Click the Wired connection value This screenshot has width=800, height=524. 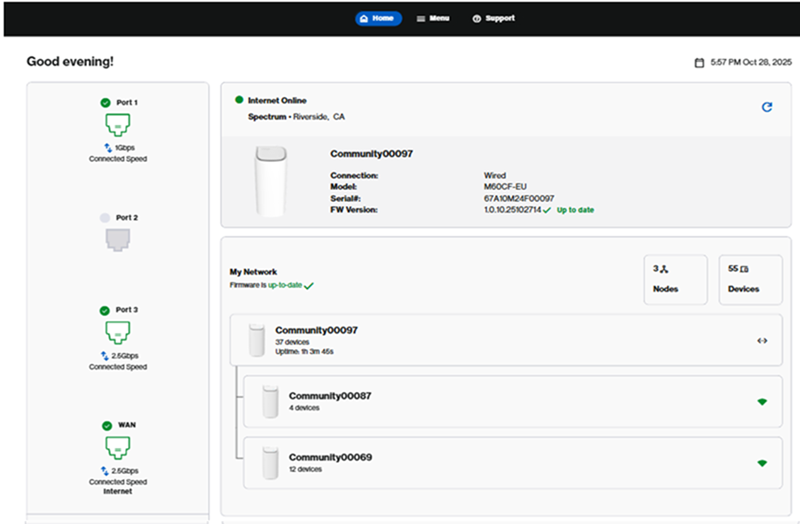(x=495, y=176)
